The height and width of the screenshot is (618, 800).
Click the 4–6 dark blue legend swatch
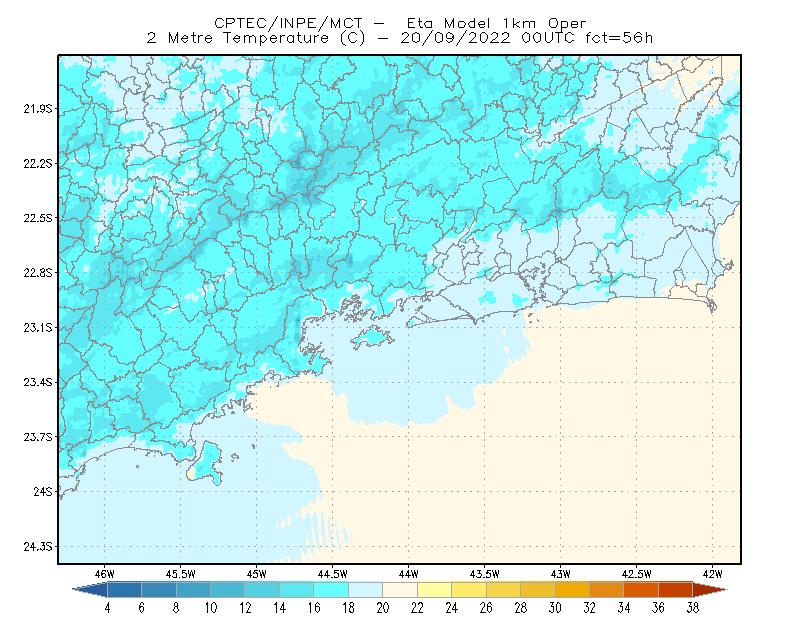[x=124, y=589]
